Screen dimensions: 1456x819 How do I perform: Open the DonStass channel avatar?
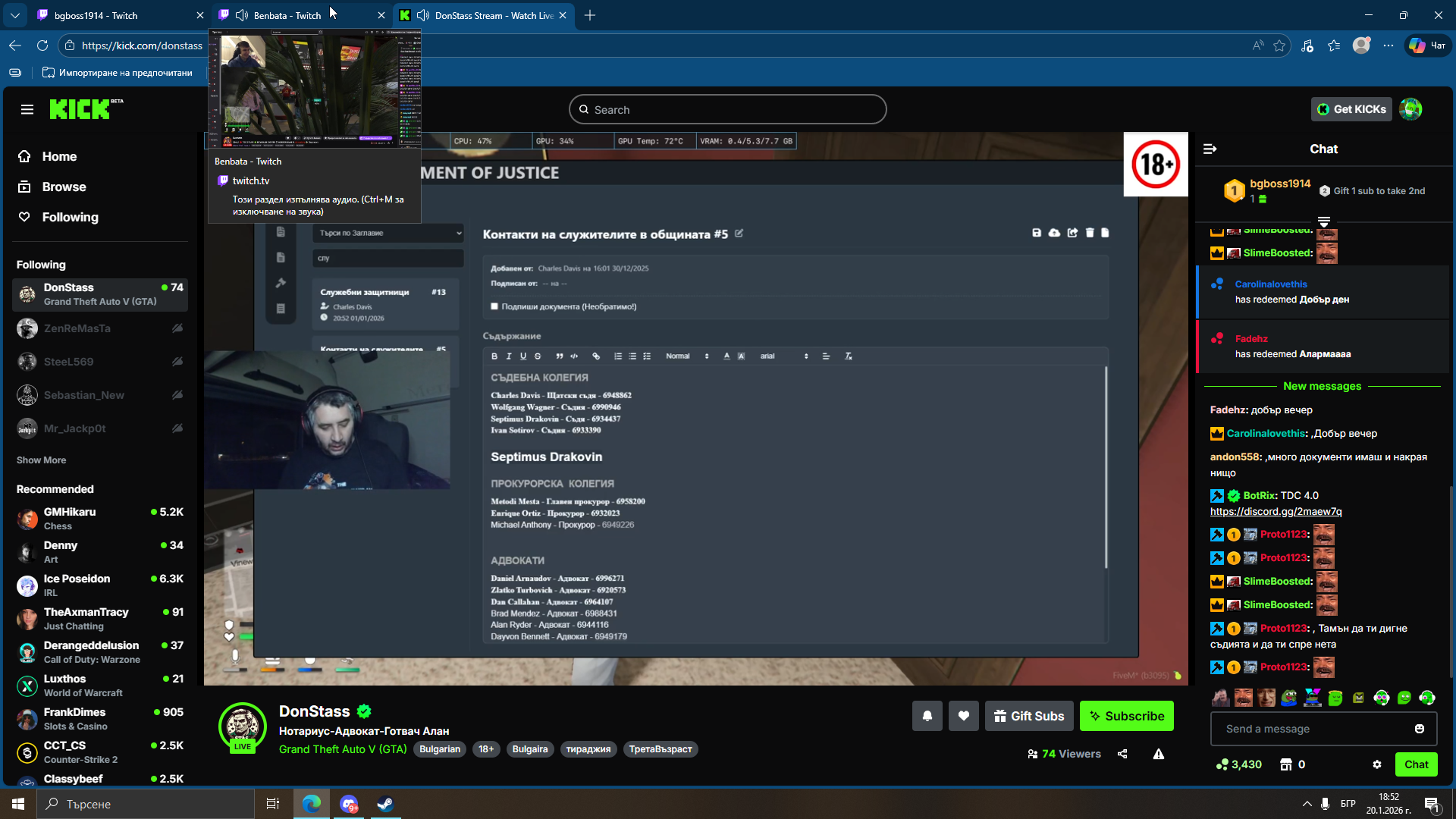pyautogui.click(x=243, y=726)
